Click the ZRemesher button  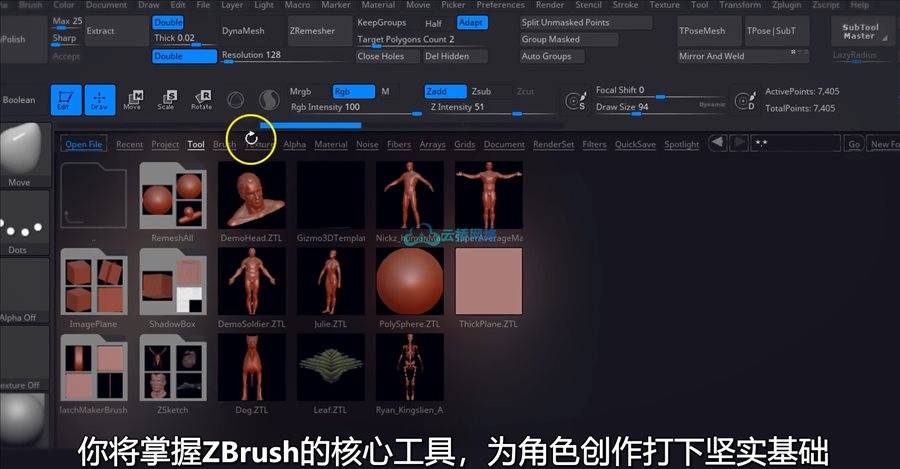320,31
